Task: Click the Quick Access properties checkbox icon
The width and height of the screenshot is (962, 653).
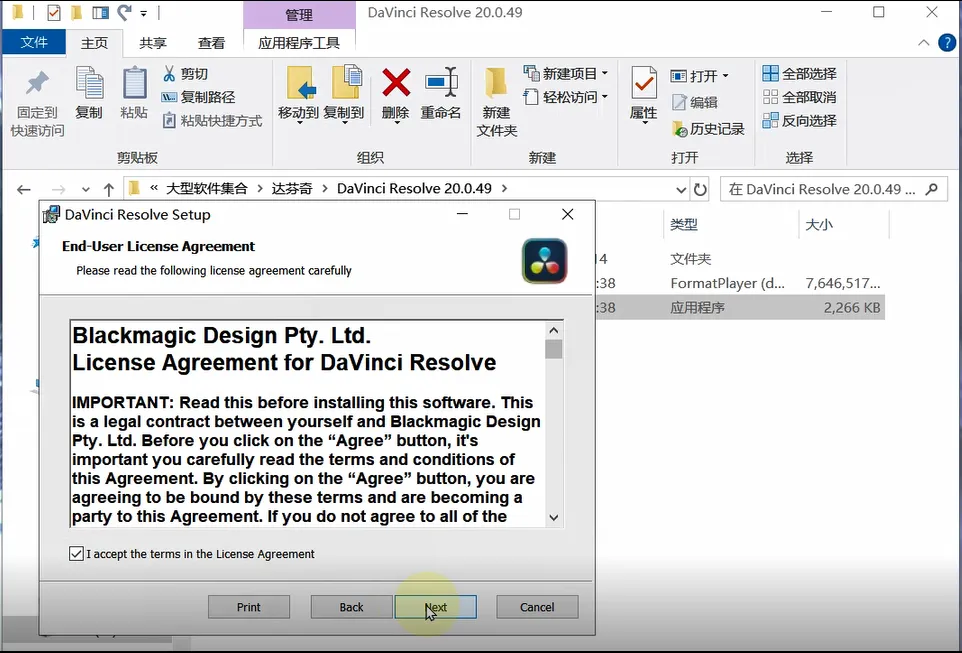Action: [x=54, y=12]
